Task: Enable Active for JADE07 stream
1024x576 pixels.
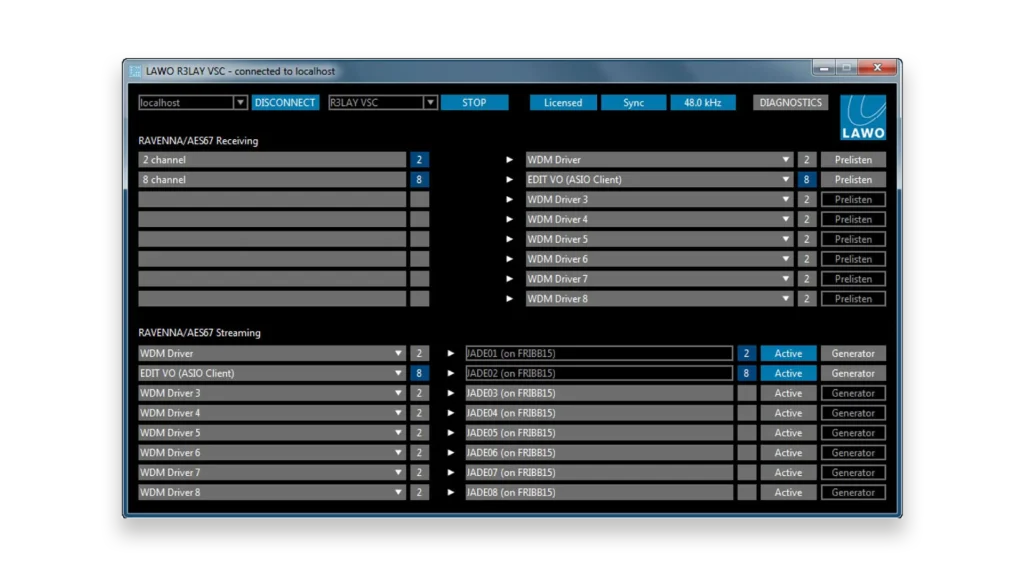Action: [788, 473]
